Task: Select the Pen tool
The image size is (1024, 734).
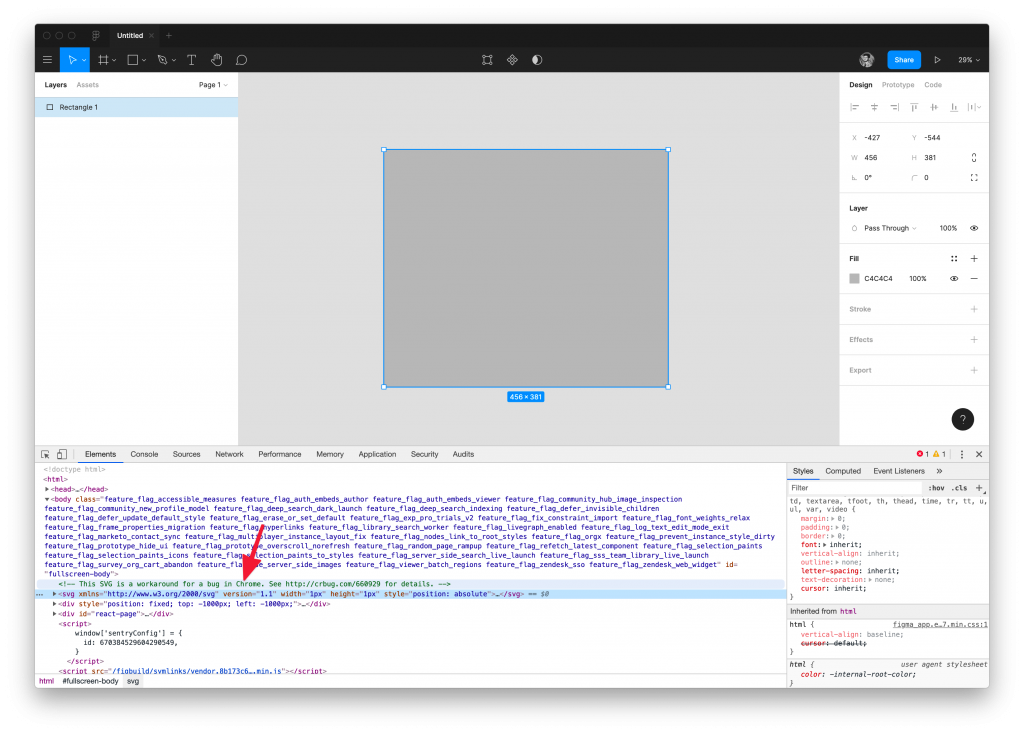Action: coord(163,60)
